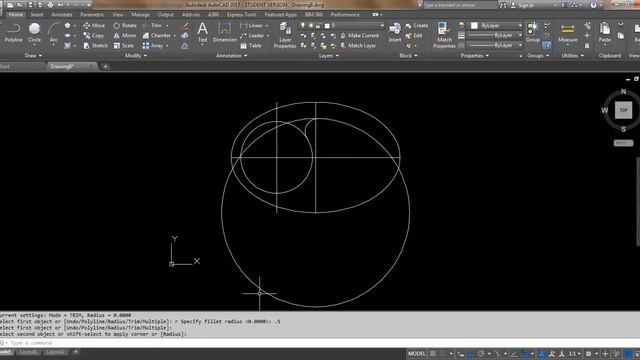This screenshot has height=360, width=640.
Task: Click Make Current layer button
Action: (x=360, y=36)
